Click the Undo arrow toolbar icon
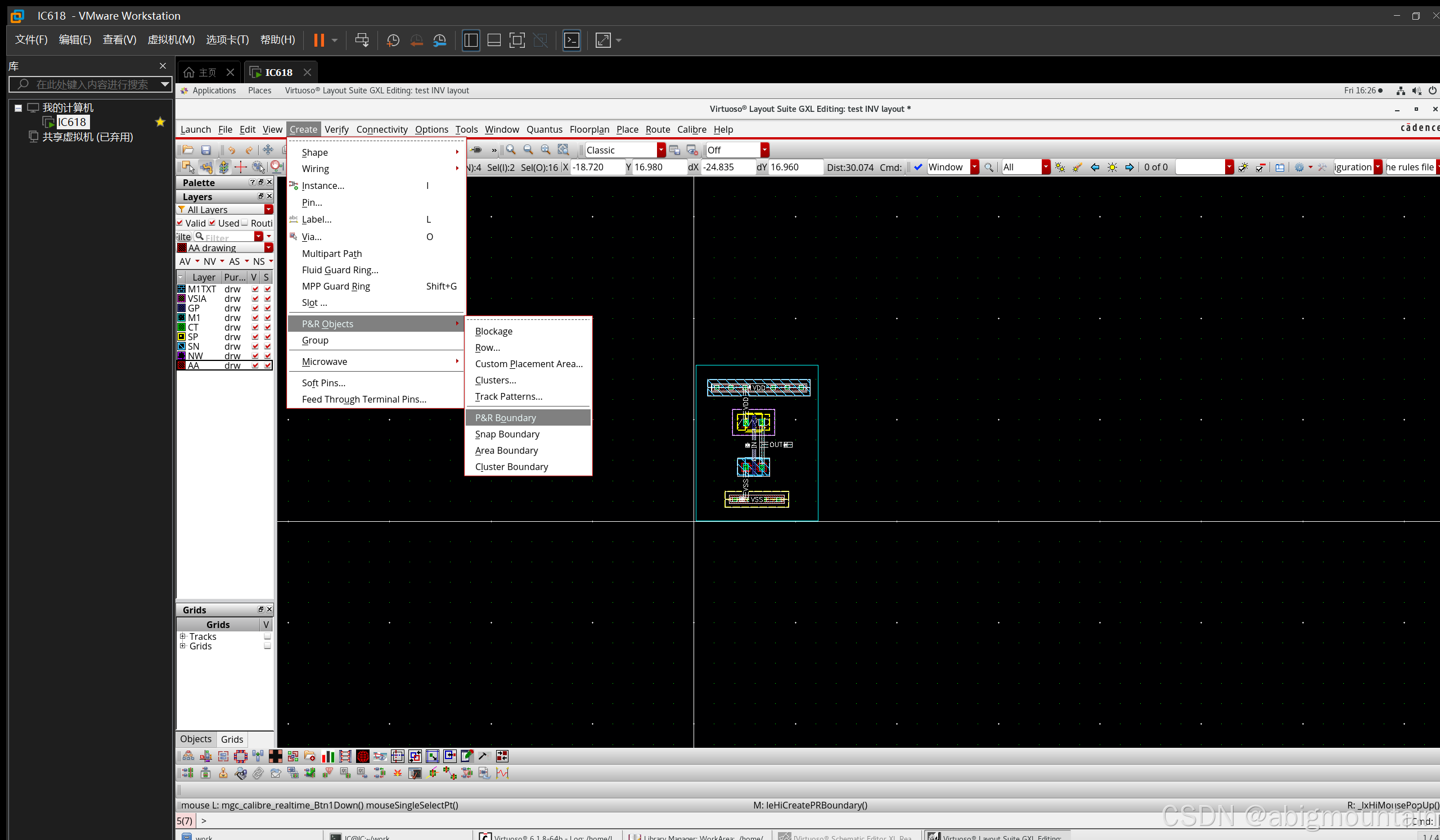This screenshot has width=1440, height=840. pyautogui.click(x=231, y=150)
